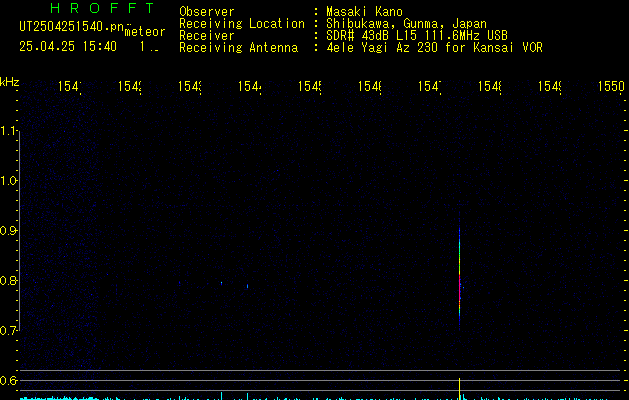The width and height of the screenshot is (629, 400).
Task: Click the 1.0 kHz frequency label
Action: coord(9,181)
